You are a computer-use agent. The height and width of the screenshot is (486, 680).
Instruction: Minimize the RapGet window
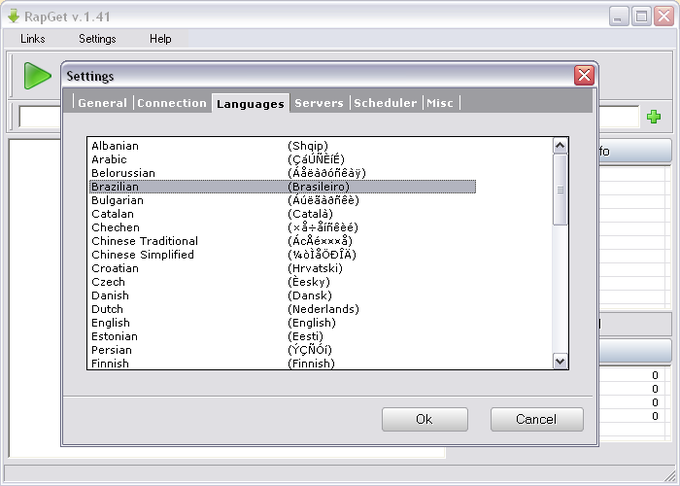point(619,16)
